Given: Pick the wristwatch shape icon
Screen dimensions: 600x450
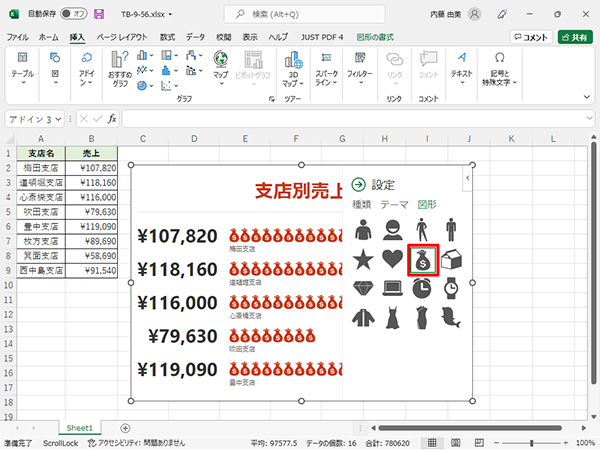Looking at the screenshot, I should click(451, 289).
